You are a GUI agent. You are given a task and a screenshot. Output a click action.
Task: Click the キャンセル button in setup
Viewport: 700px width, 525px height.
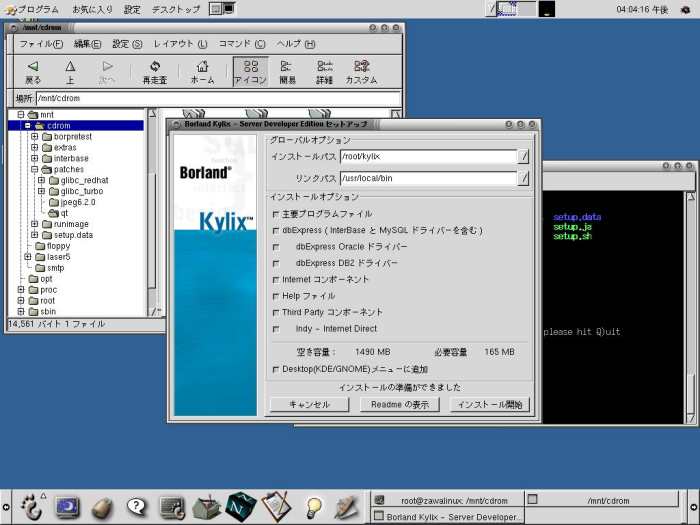(x=309, y=404)
